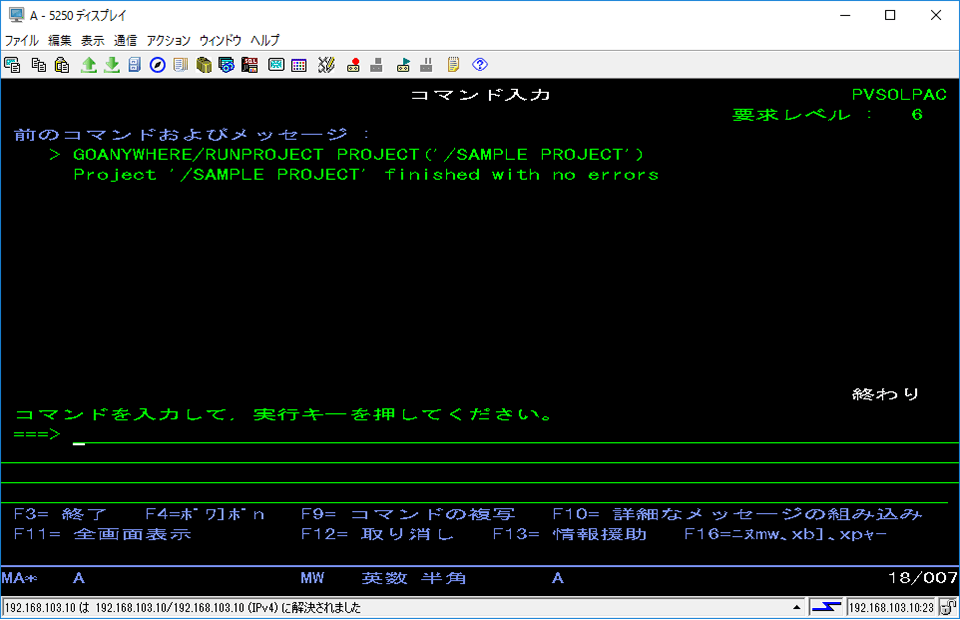Image resolution: width=960 pixels, height=620 pixels.
Task: Click the security lock status icon
Action: click(948, 607)
